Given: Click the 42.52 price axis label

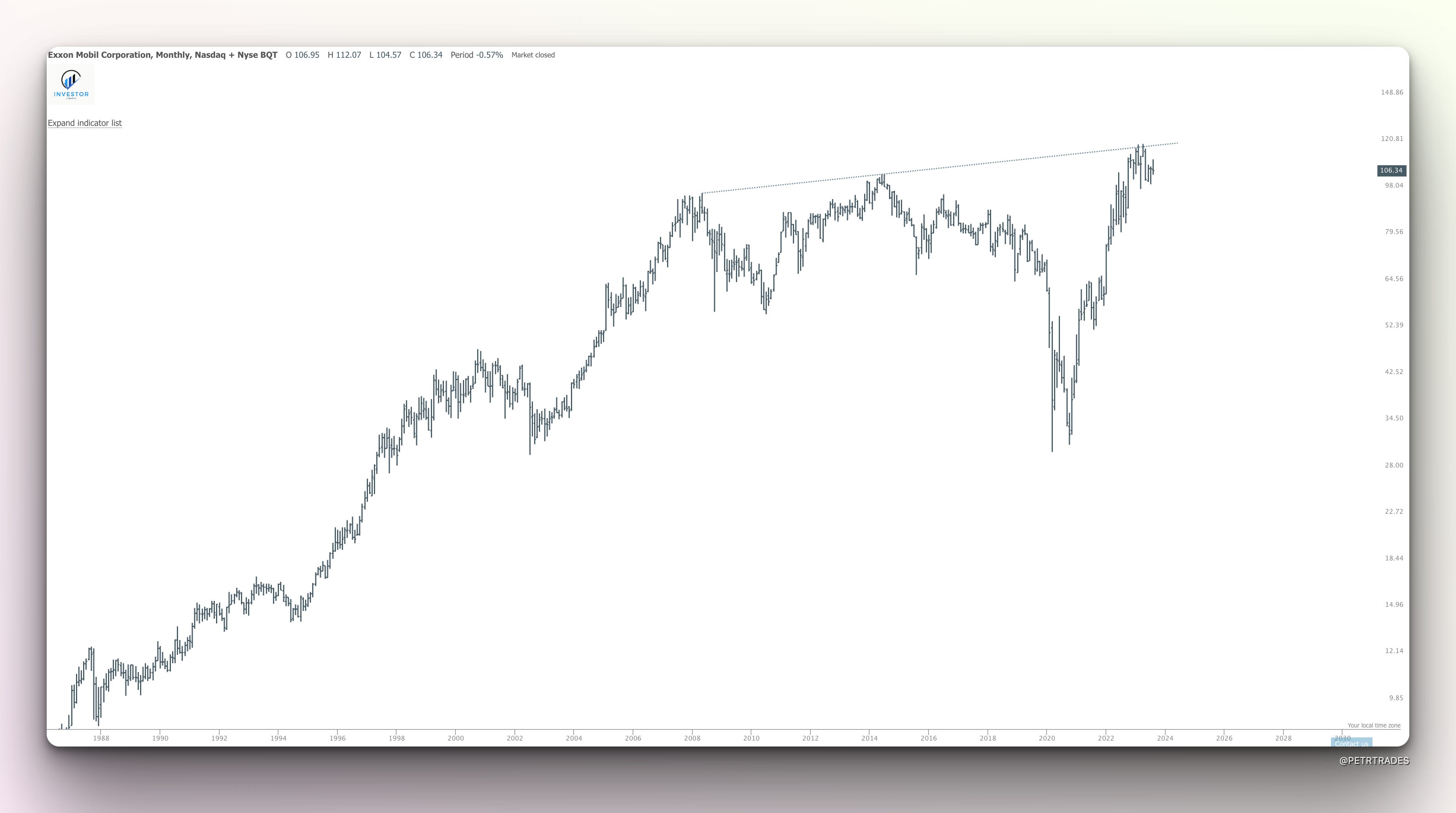Looking at the screenshot, I should 1394,371.
